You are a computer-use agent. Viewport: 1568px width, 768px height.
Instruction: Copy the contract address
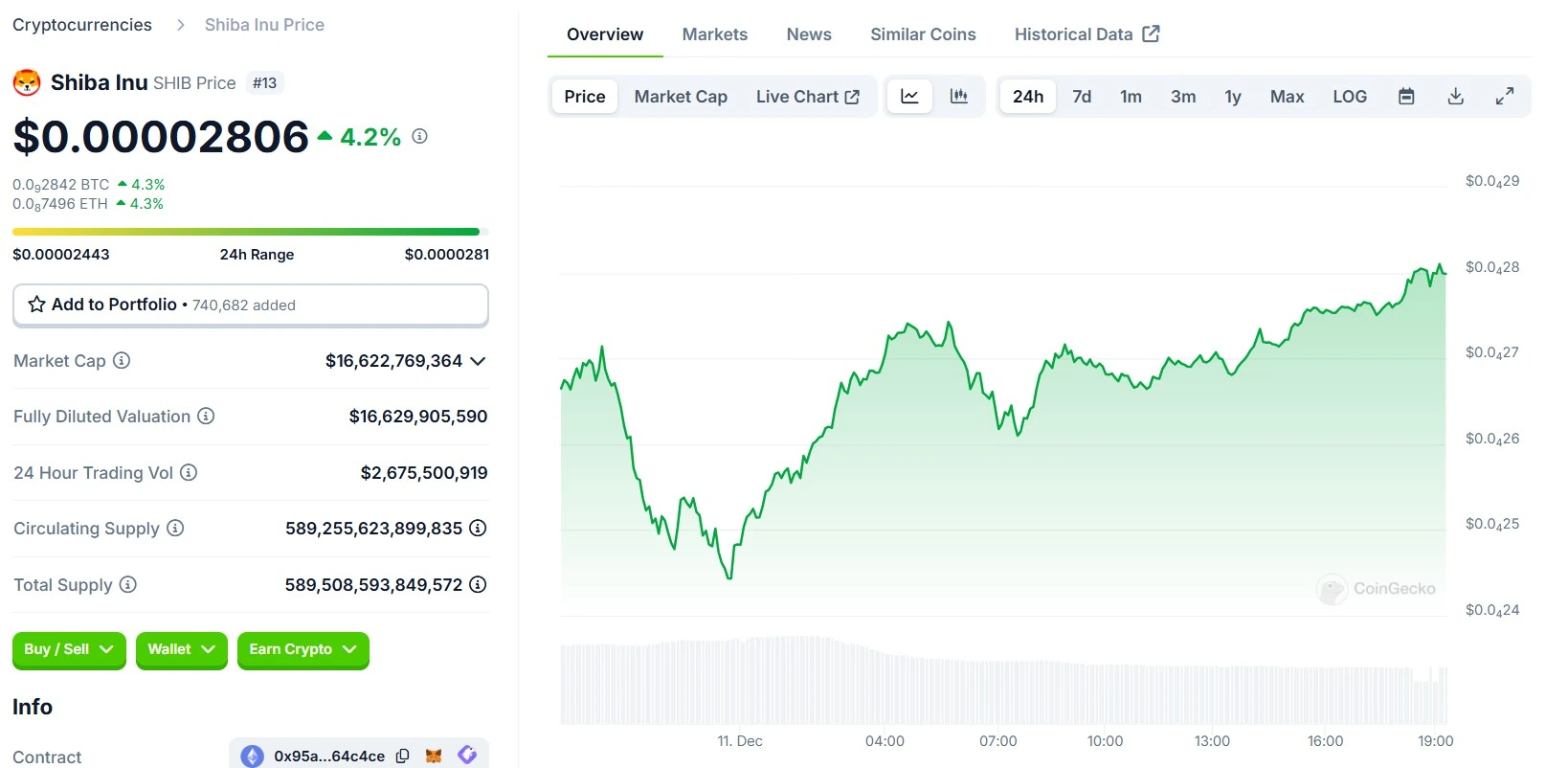point(403,756)
